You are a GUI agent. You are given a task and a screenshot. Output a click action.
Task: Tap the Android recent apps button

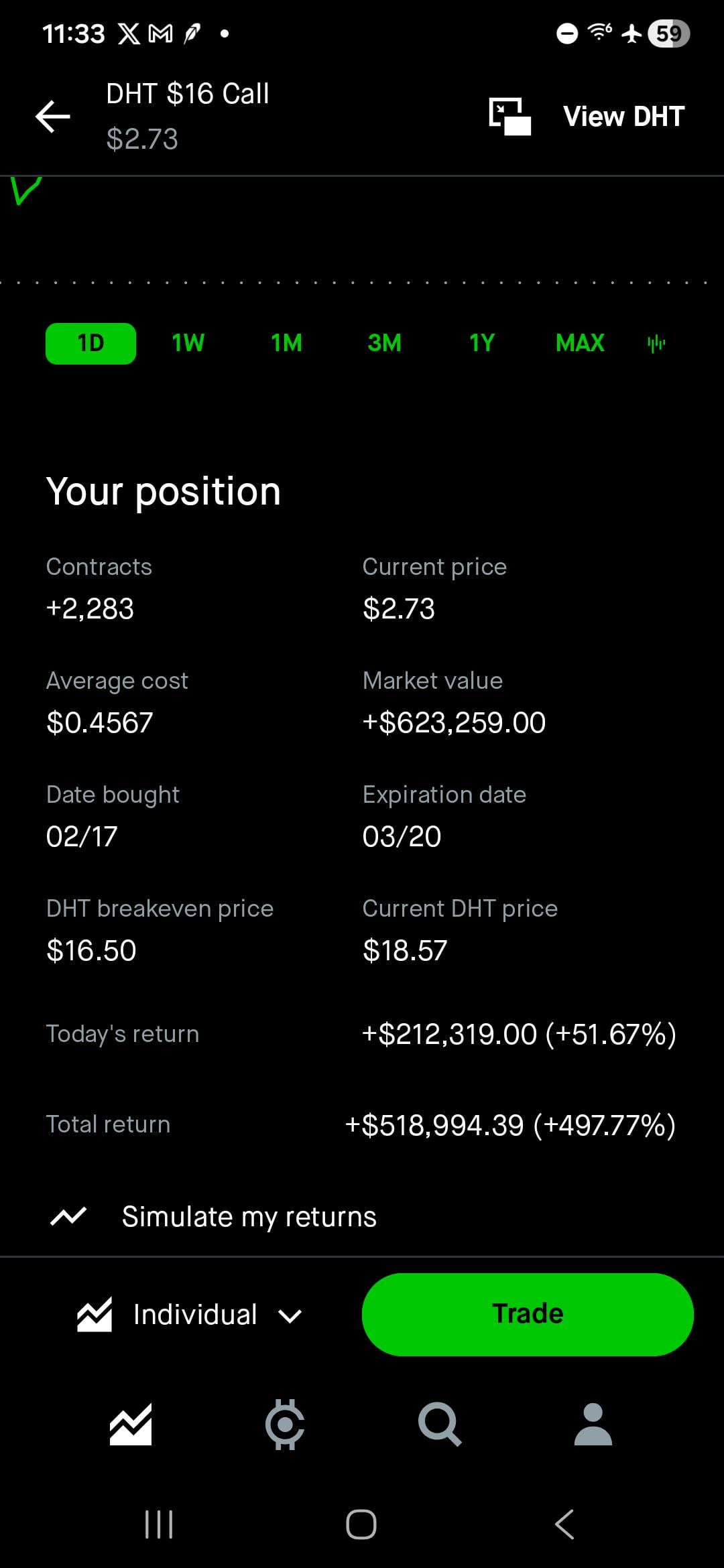[x=159, y=1524]
